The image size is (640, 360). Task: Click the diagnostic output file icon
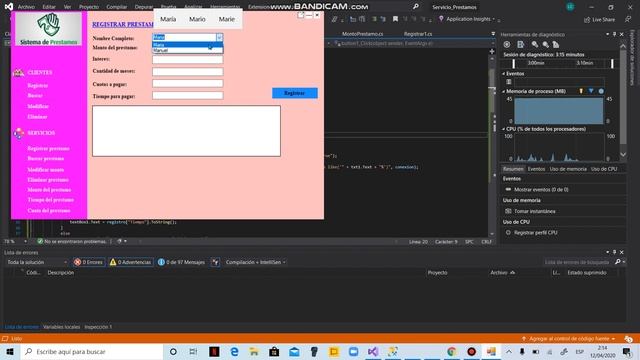[x=520, y=44]
